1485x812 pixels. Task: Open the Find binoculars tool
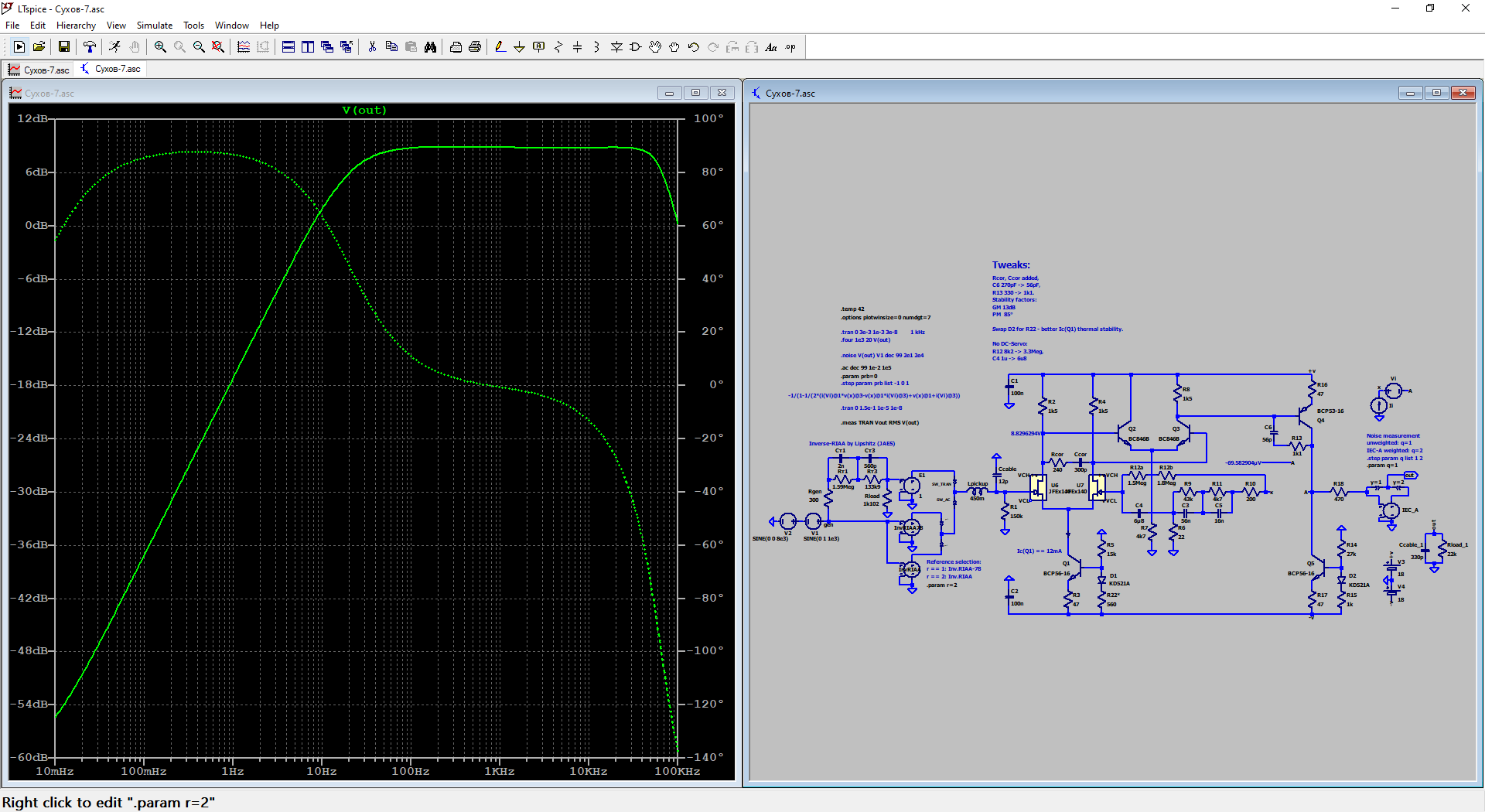tap(430, 47)
